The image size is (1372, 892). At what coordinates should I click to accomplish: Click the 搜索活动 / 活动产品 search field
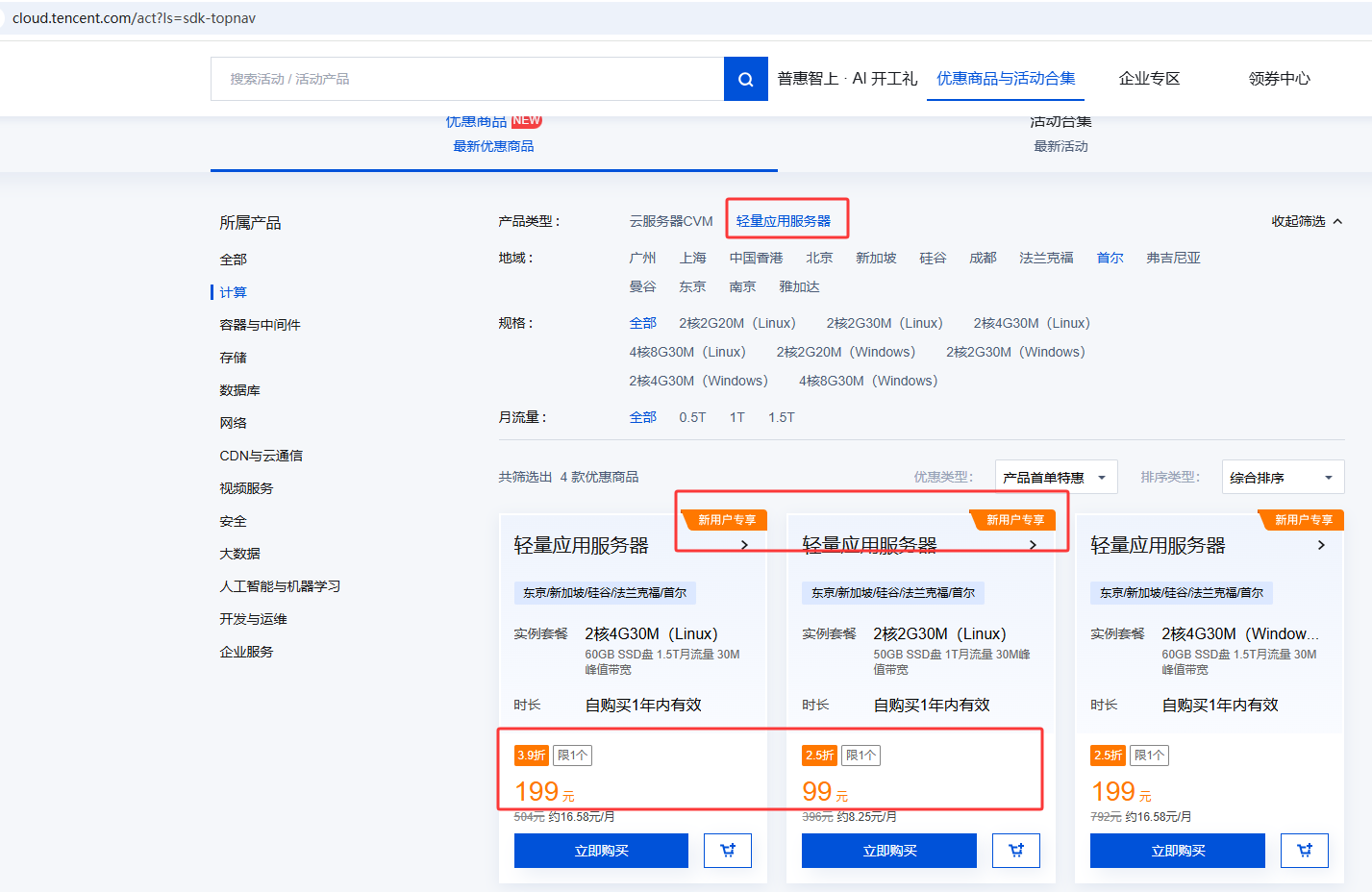pos(467,79)
